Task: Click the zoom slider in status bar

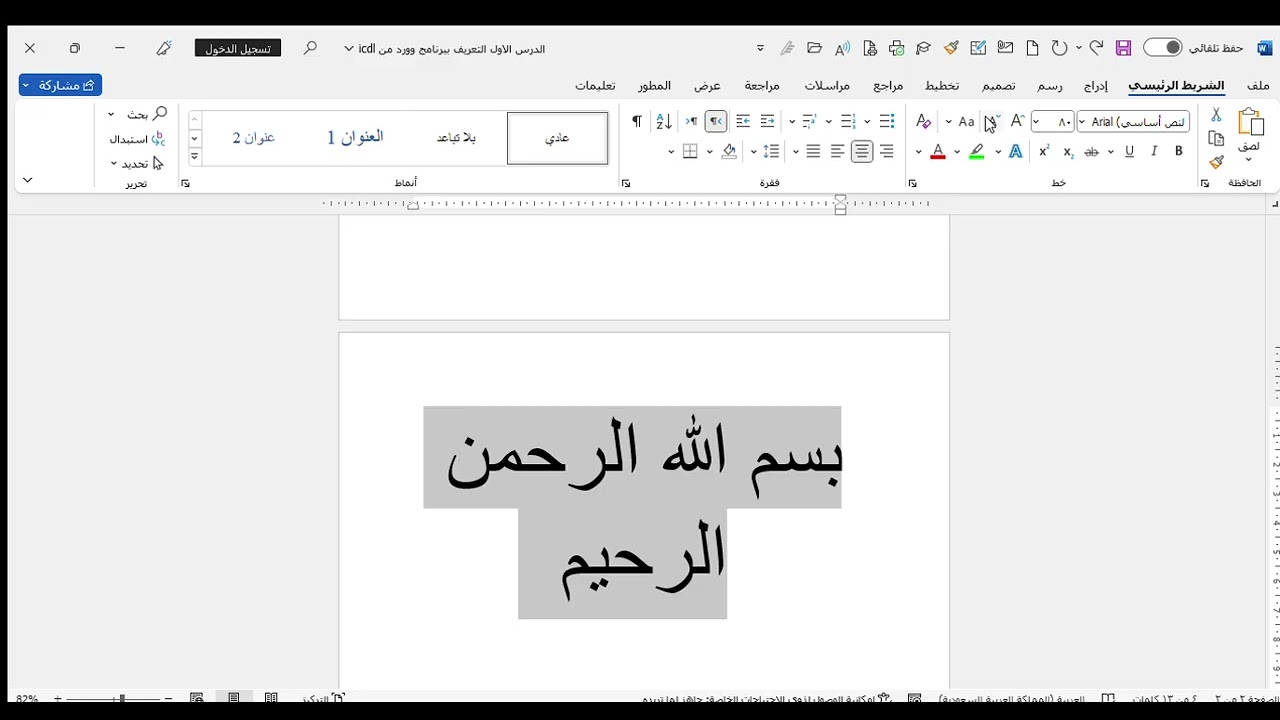Action: 112,698
